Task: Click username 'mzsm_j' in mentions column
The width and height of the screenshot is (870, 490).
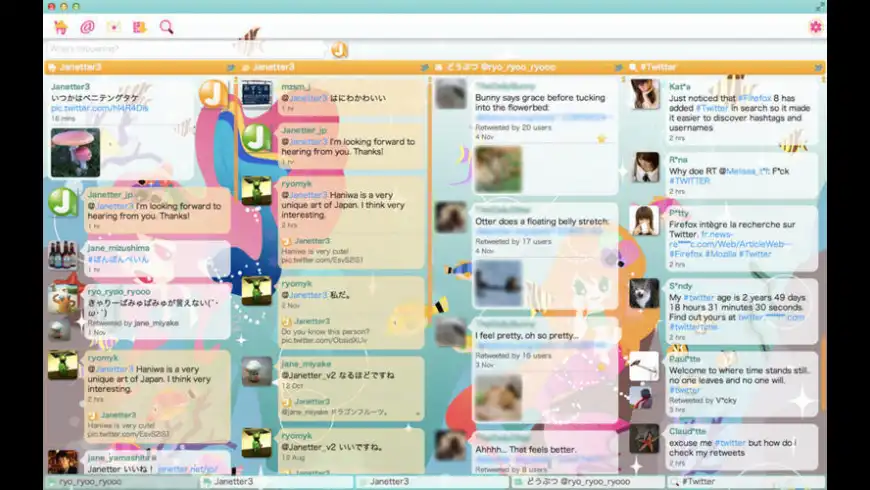Action: [x=296, y=87]
